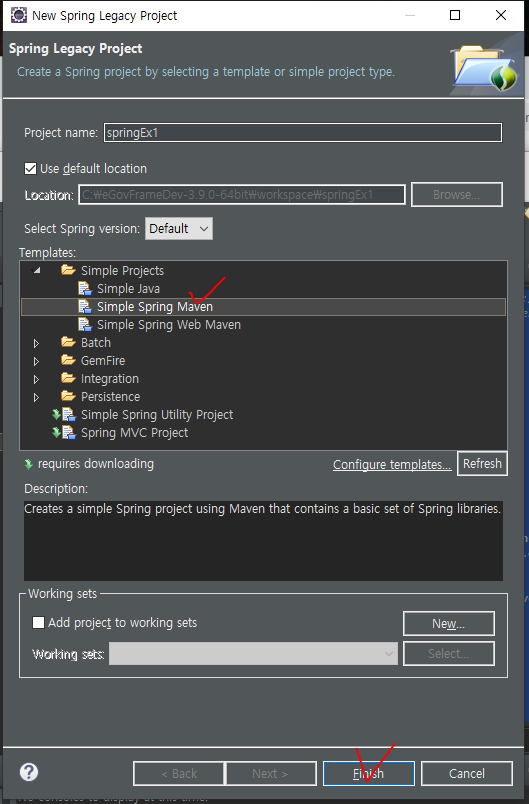Viewport: 529px width, 804px height.
Task: Click the Next button
Action: pos(270,773)
